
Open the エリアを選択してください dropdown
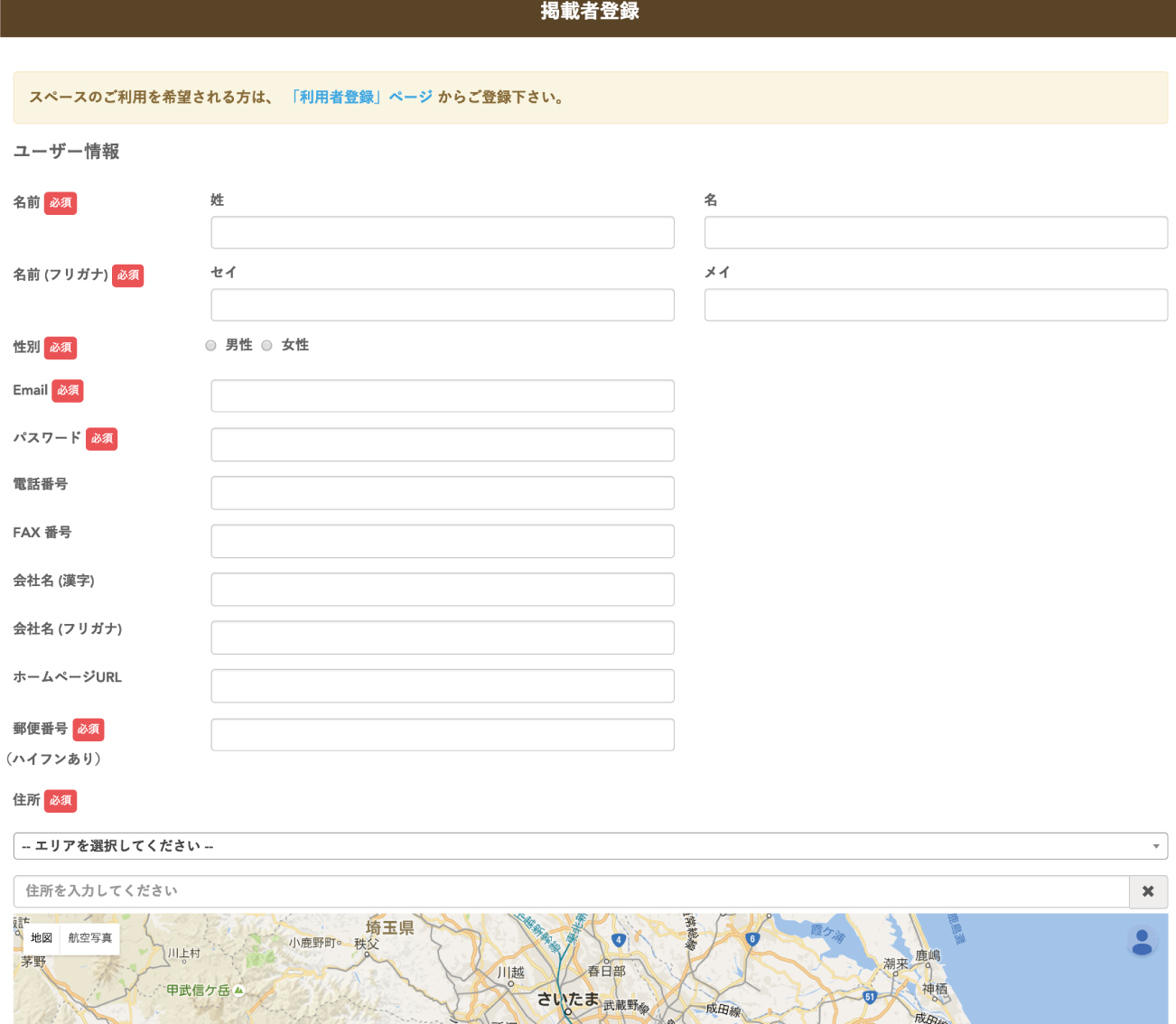[590, 846]
